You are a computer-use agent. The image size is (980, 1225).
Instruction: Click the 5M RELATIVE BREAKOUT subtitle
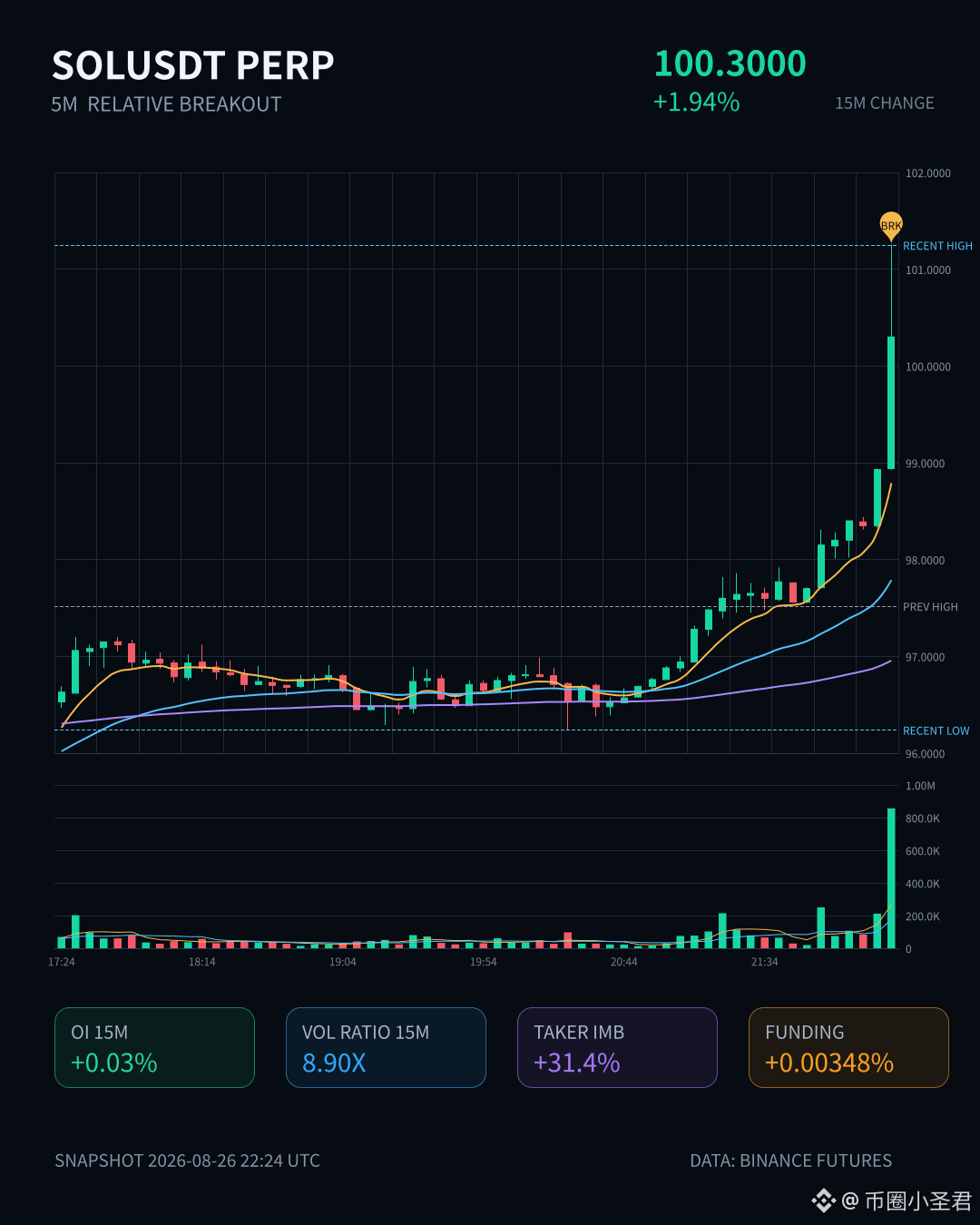point(166,104)
